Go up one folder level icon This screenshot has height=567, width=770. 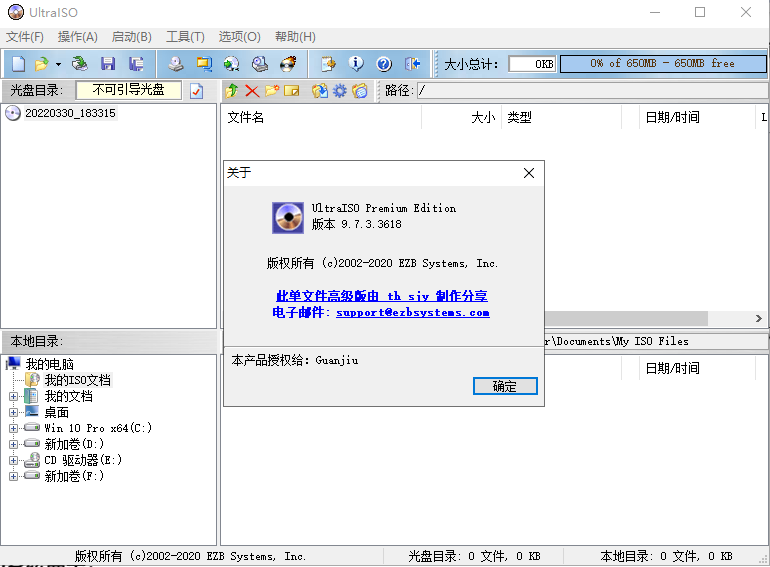coord(232,91)
